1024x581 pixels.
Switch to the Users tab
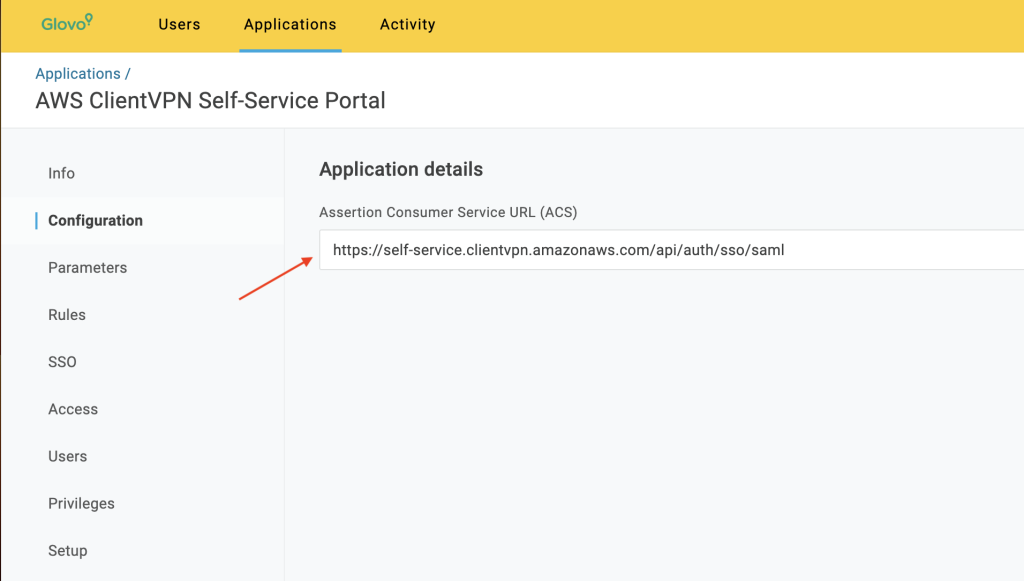click(x=179, y=24)
